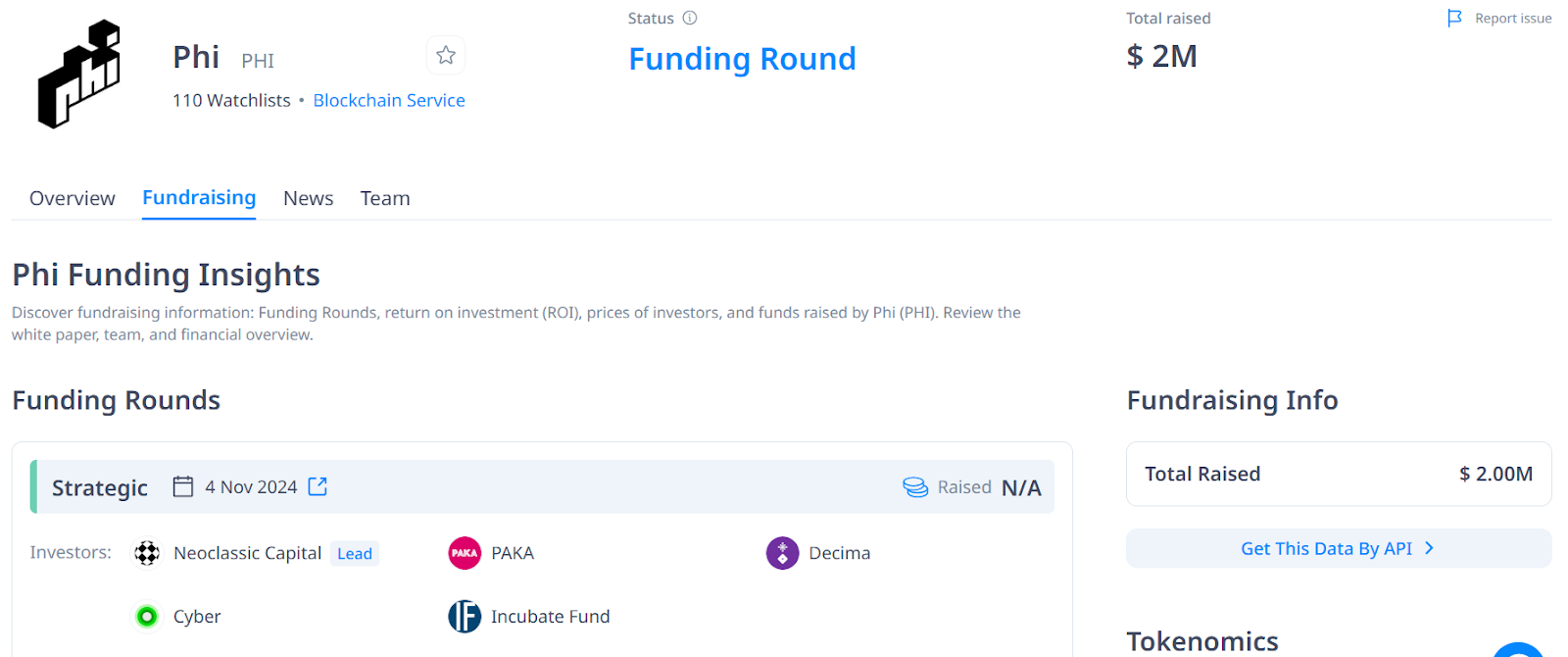Click the Report issue flag icon

pyautogui.click(x=1454, y=18)
